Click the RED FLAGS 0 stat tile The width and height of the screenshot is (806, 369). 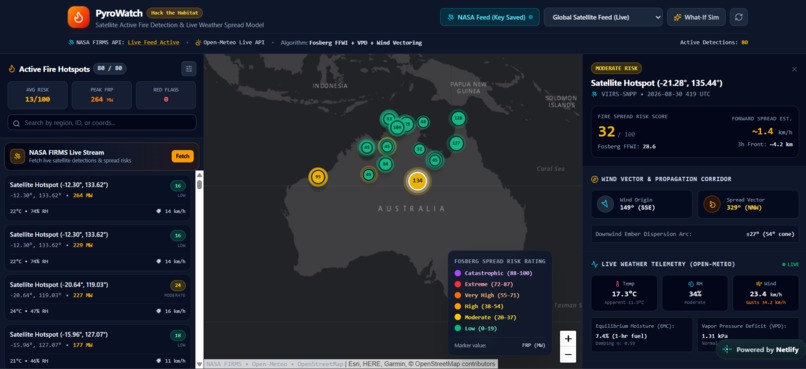[x=166, y=95]
